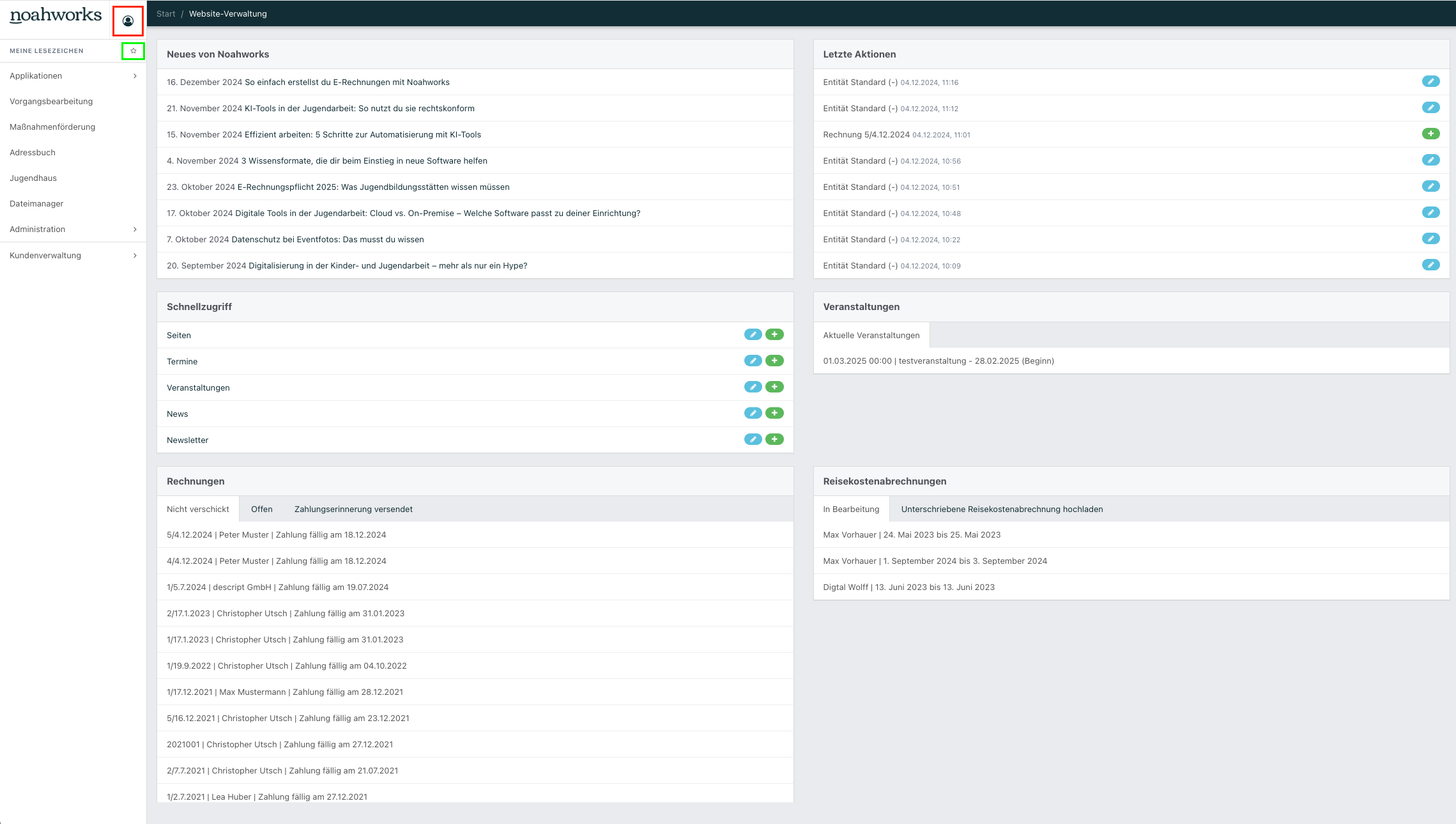Click the bookmarks star icon
This screenshot has width=1456, height=824.
click(x=134, y=51)
